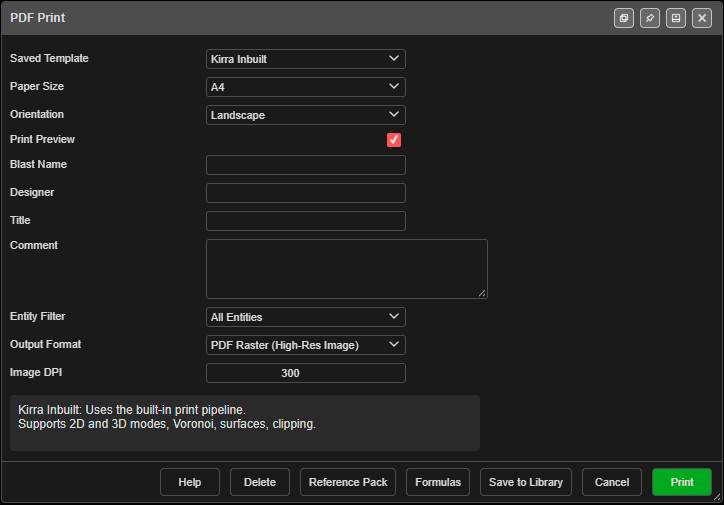The width and height of the screenshot is (724, 505).
Task: Focus the Designer input field
Action: (306, 193)
